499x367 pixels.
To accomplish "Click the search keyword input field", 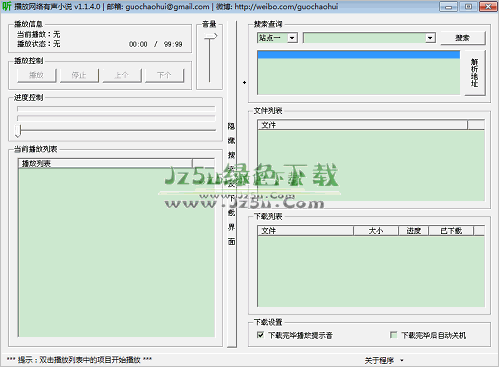I will point(365,38).
